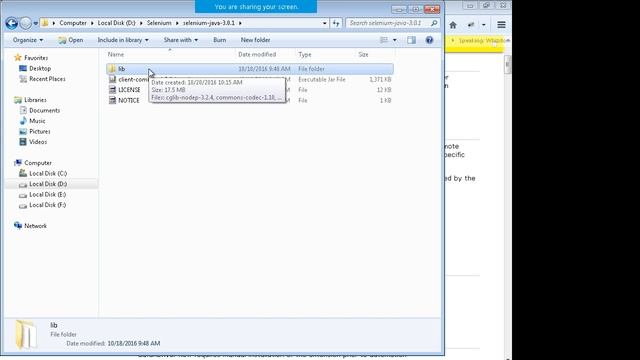This screenshot has height=360, width=640.
Task: Go back with the Explorer Back arrow
Action: [x=11, y=23]
